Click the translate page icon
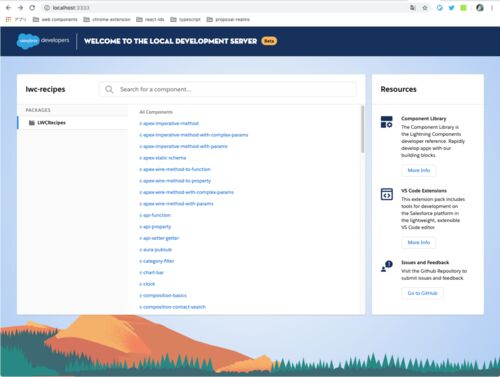This screenshot has height=377, width=500. (413, 8)
